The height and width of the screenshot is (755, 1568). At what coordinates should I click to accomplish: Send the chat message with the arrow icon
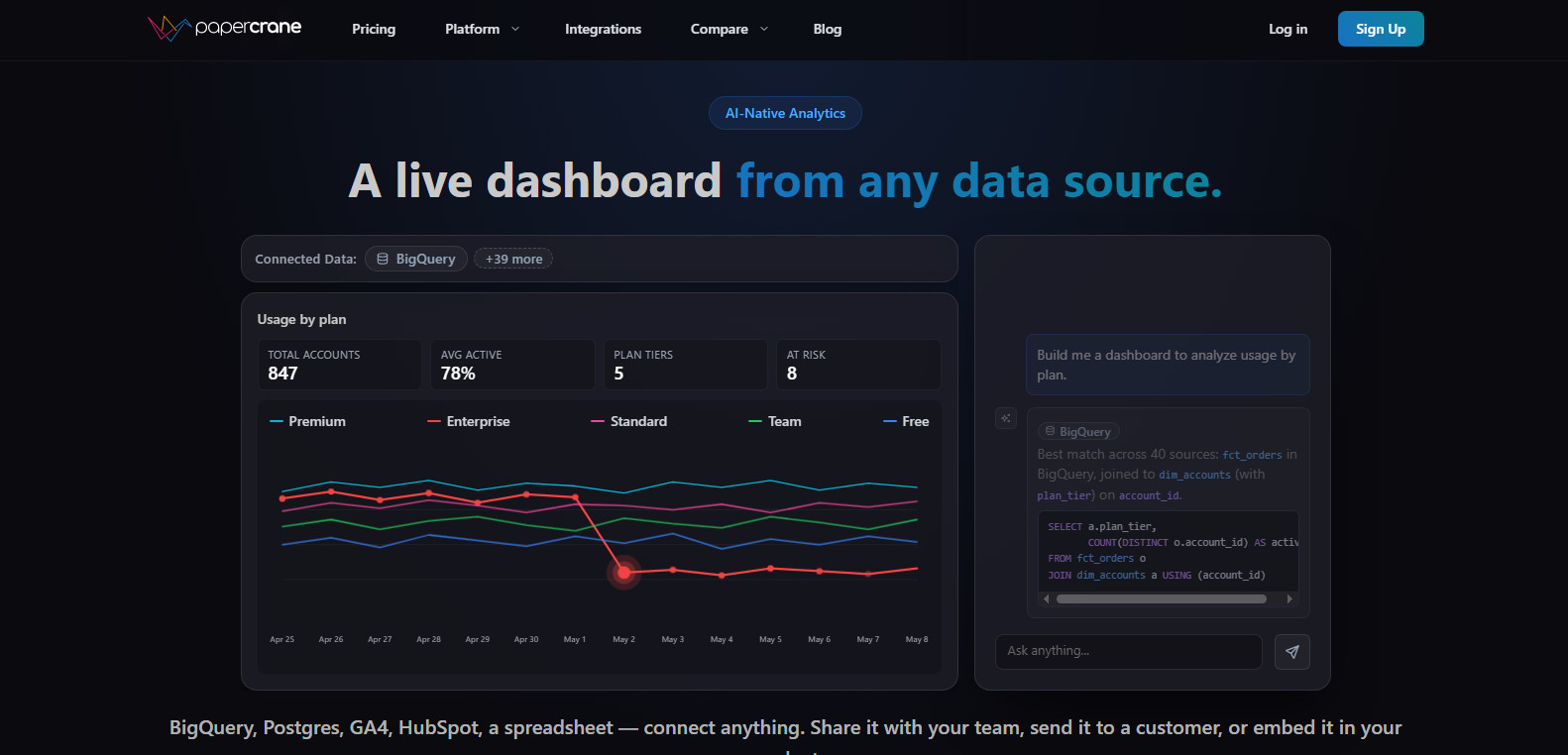click(x=1291, y=652)
